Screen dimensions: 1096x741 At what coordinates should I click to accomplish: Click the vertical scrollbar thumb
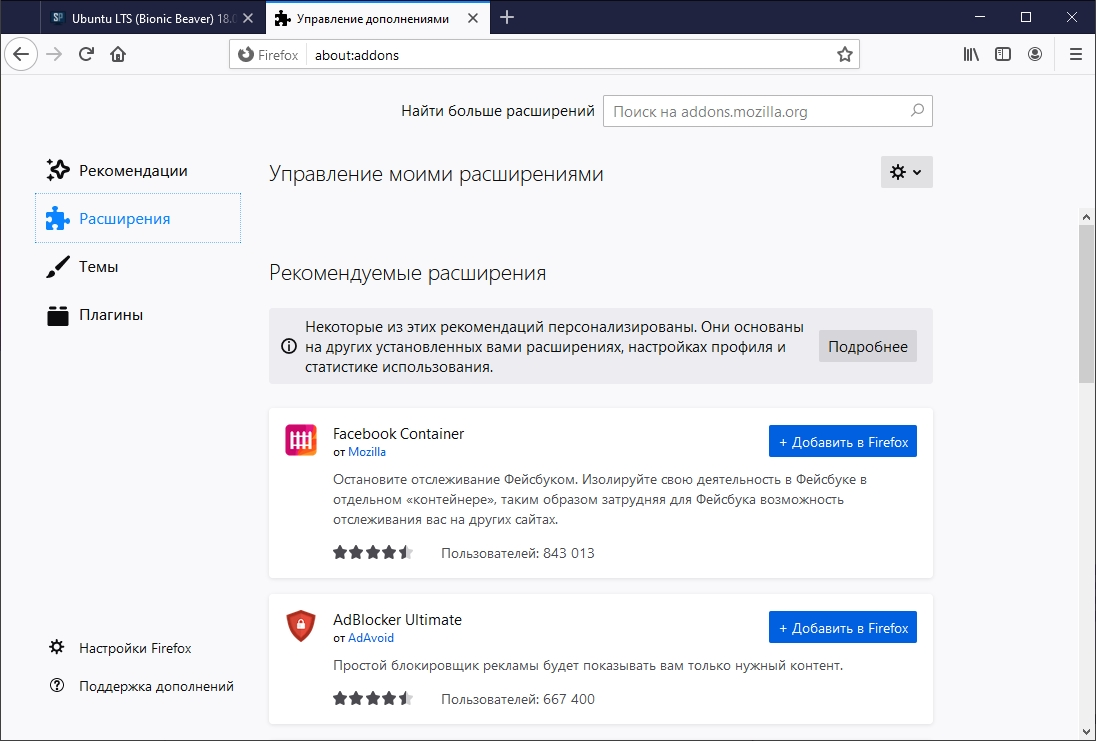pos(1086,304)
